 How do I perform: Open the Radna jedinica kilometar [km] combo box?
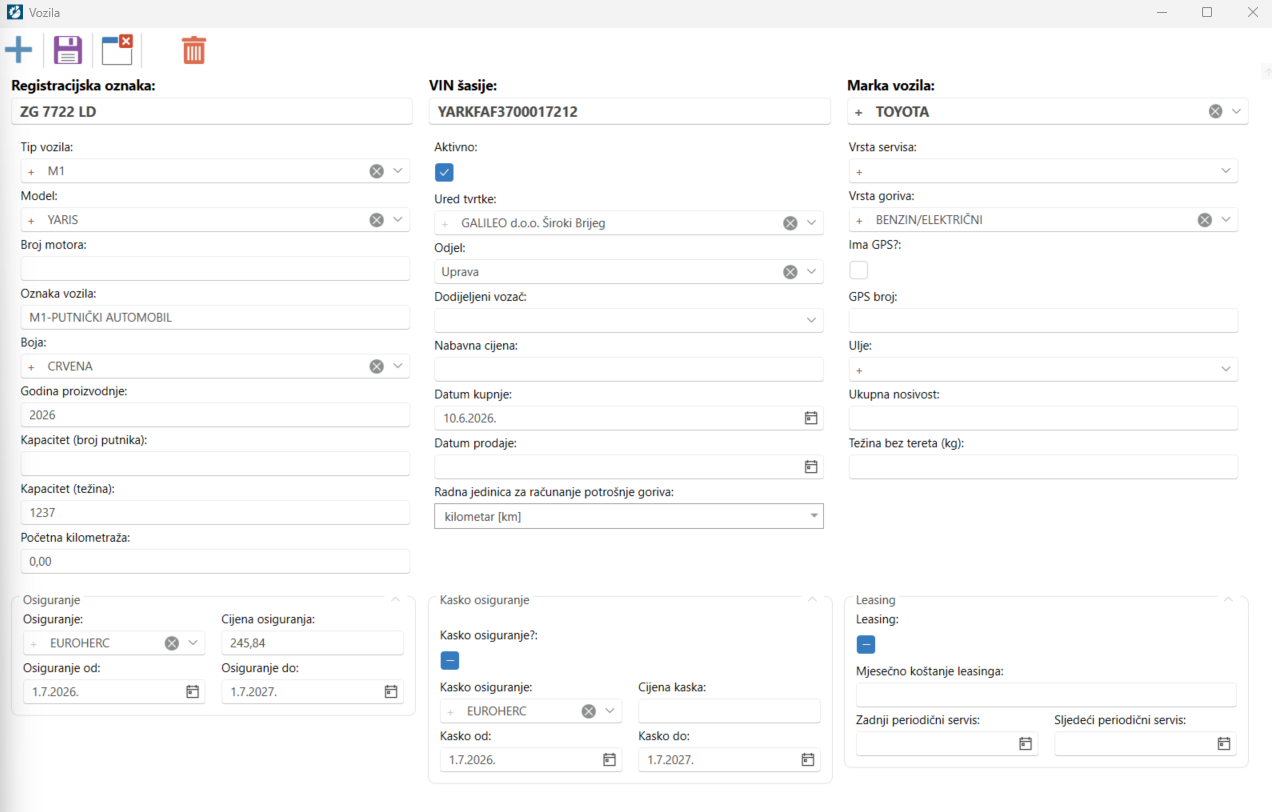629,516
